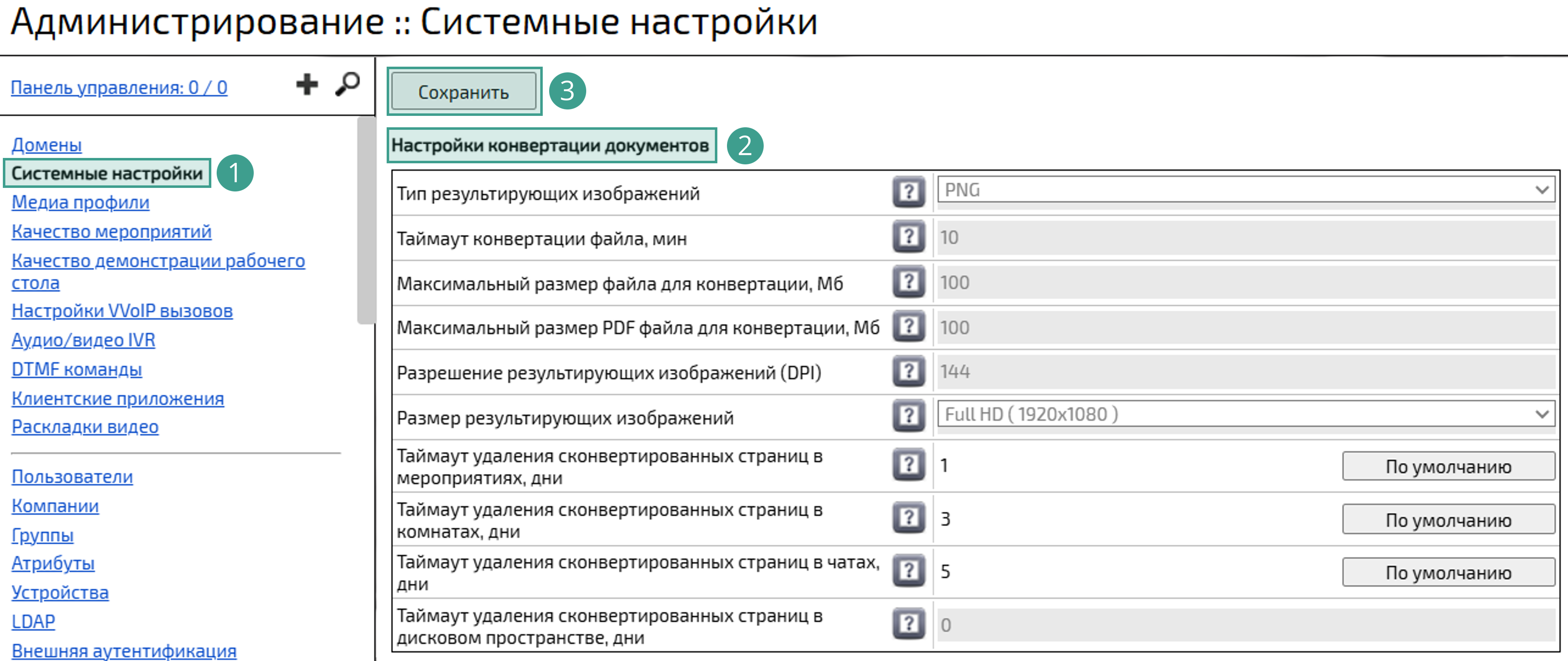
Task: Open help for result image type
Action: 908,192
